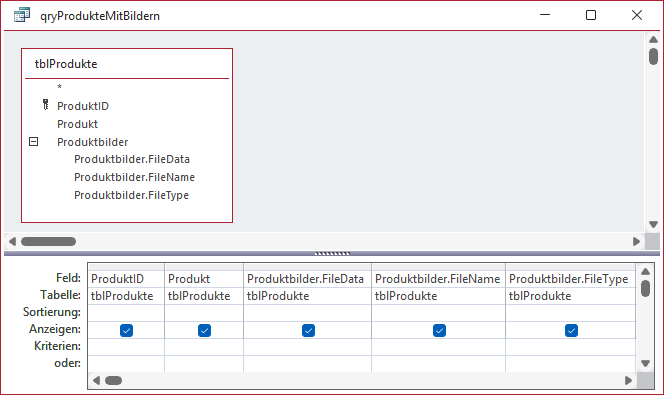Click the upper pane scroll left arrow

click(12, 241)
